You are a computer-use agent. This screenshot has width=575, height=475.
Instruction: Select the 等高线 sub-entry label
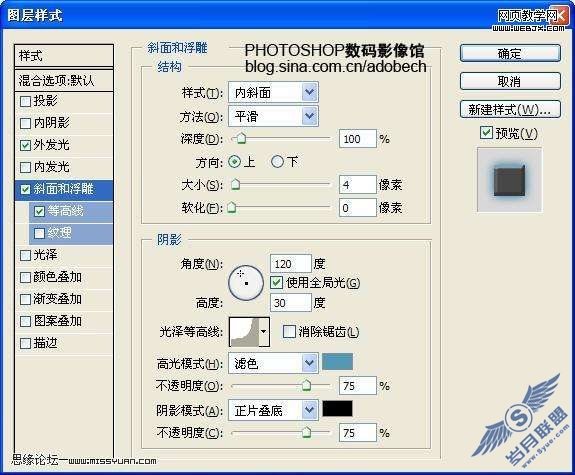[65, 211]
